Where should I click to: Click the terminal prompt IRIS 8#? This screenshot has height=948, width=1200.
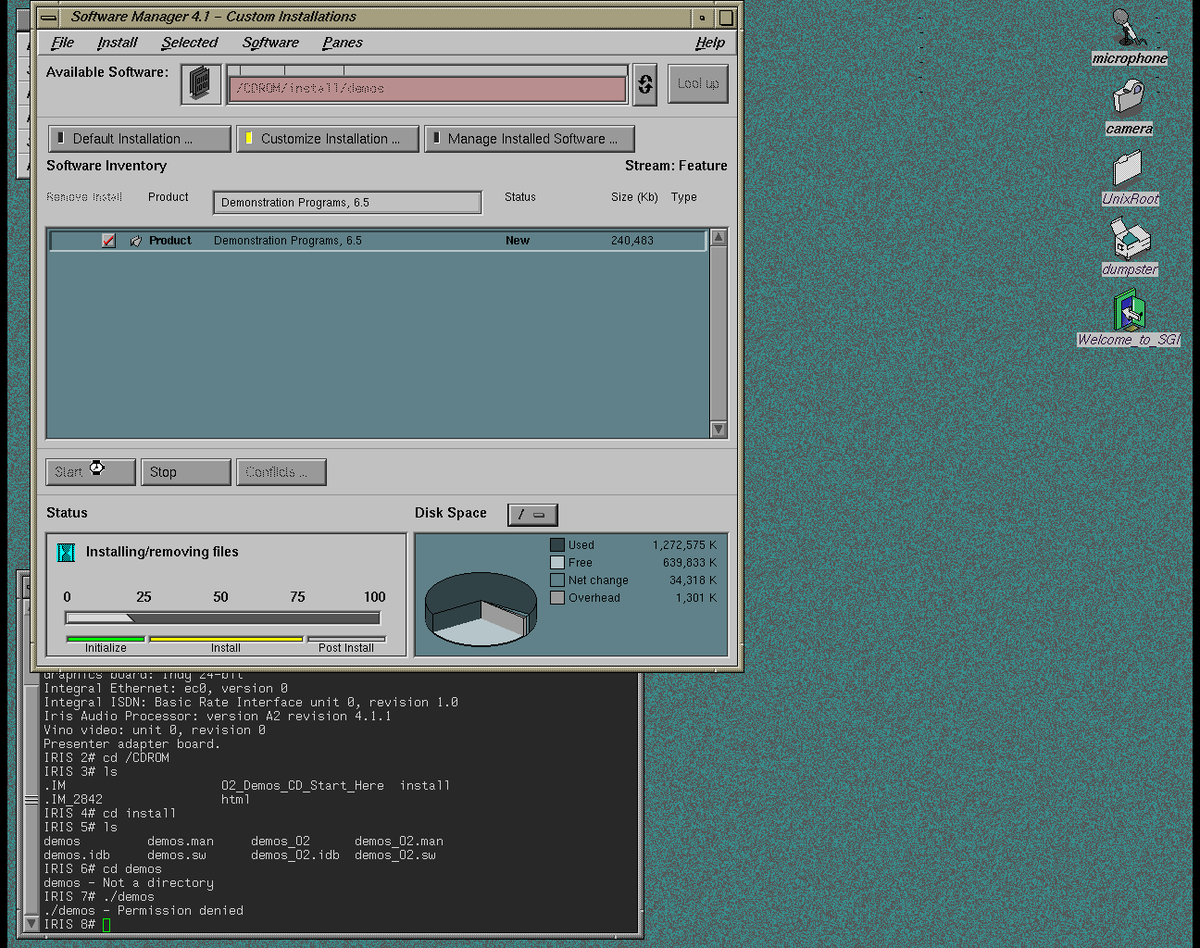[70, 925]
